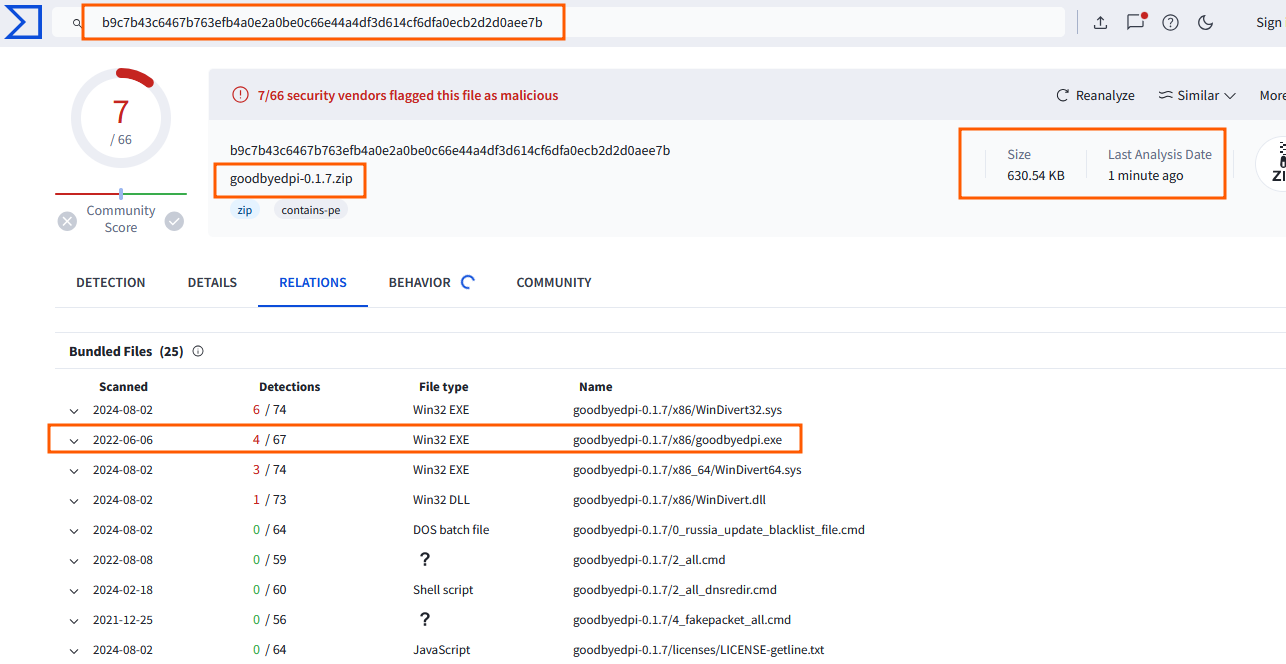
Task: Open the help question mark icon
Action: pyautogui.click(x=1170, y=23)
